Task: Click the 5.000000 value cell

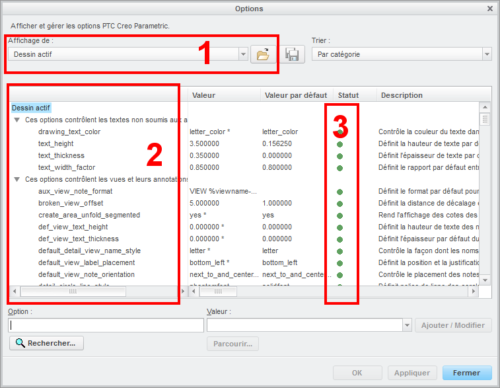Action: tap(204, 203)
